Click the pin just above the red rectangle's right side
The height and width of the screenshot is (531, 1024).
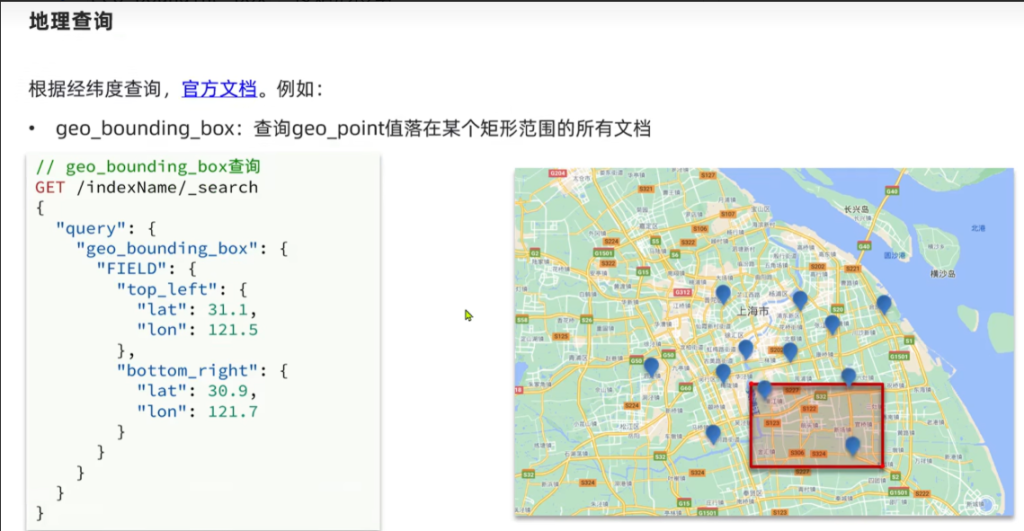click(848, 376)
